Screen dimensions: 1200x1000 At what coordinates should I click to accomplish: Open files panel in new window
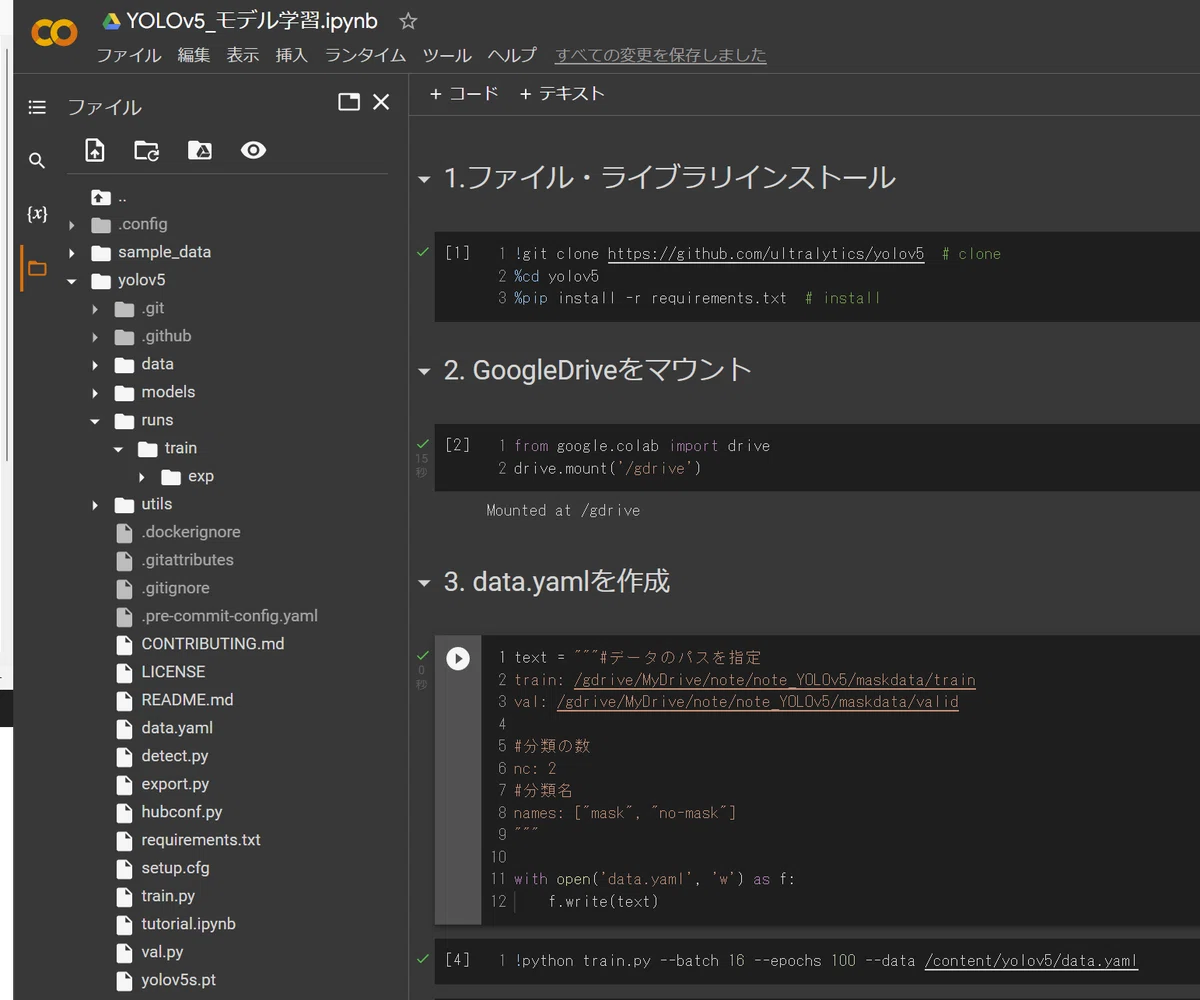(x=349, y=102)
